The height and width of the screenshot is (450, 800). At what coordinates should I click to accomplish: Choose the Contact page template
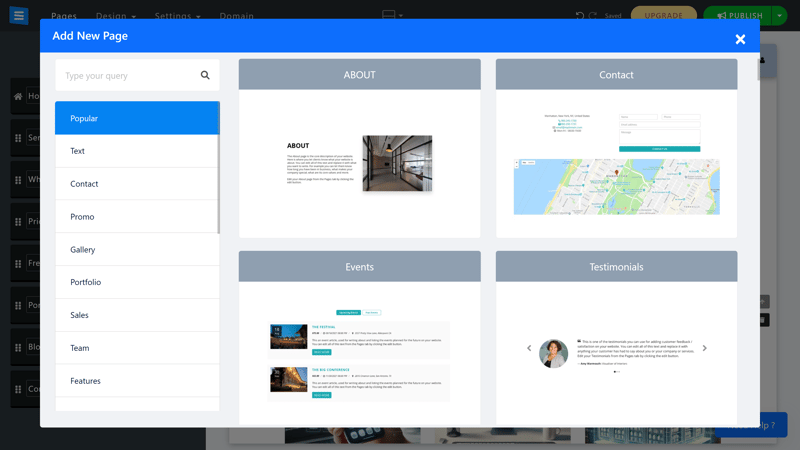point(616,148)
